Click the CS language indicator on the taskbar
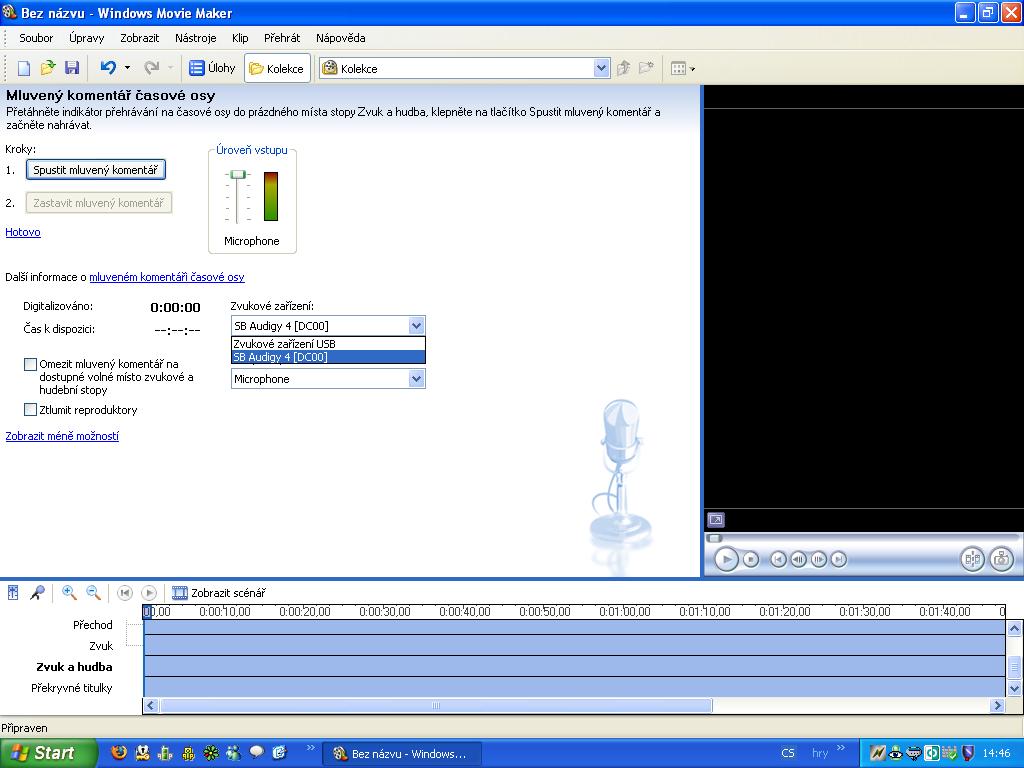 788,753
